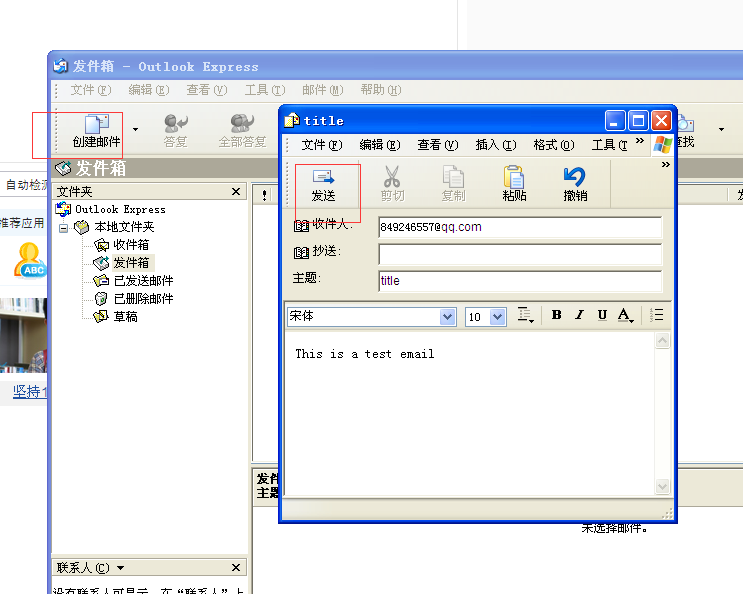Viewport: 743px width, 594px height.
Task: Open 查看(V) menu in compose window
Action: (437, 144)
